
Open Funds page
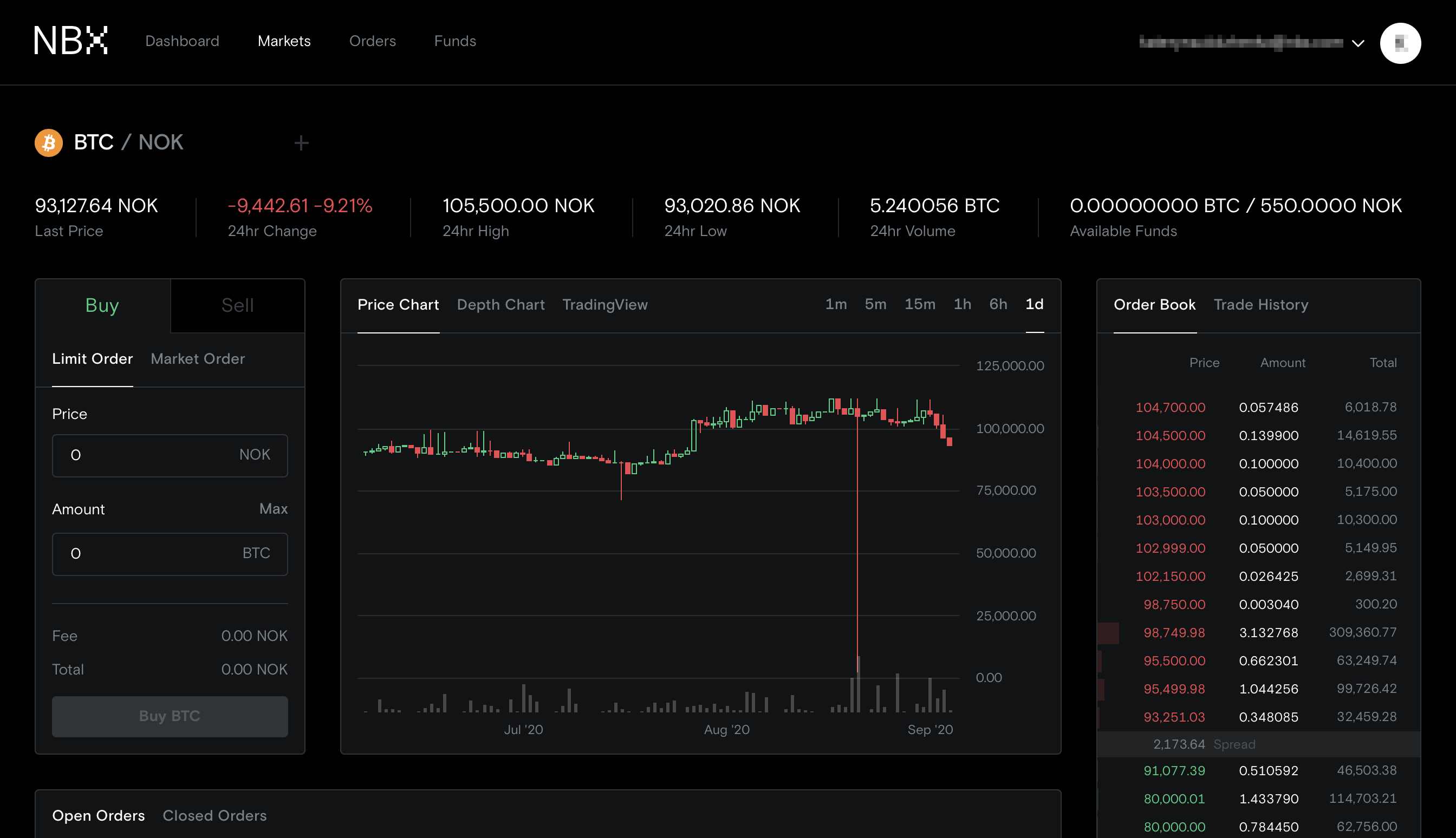[x=455, y=41]
